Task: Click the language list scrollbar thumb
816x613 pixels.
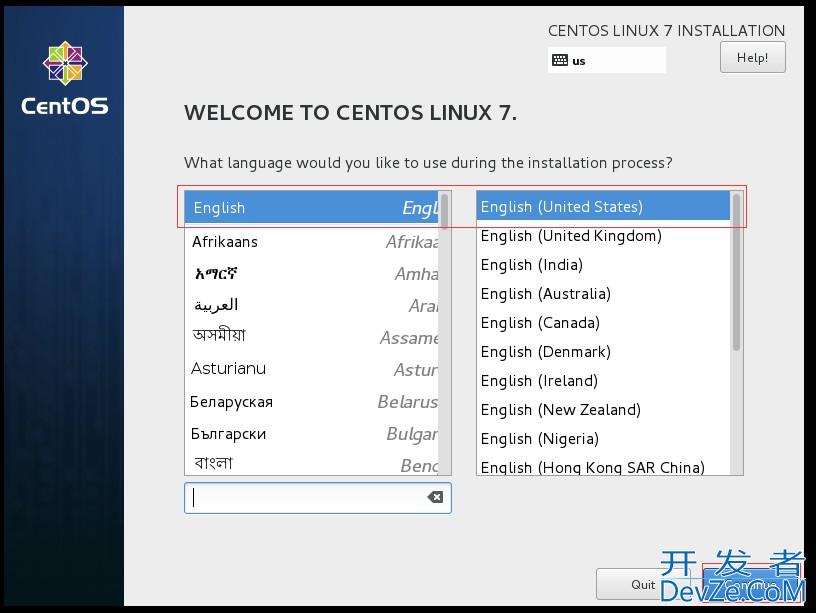Action: pyautogui.click(x=444, y=211)
